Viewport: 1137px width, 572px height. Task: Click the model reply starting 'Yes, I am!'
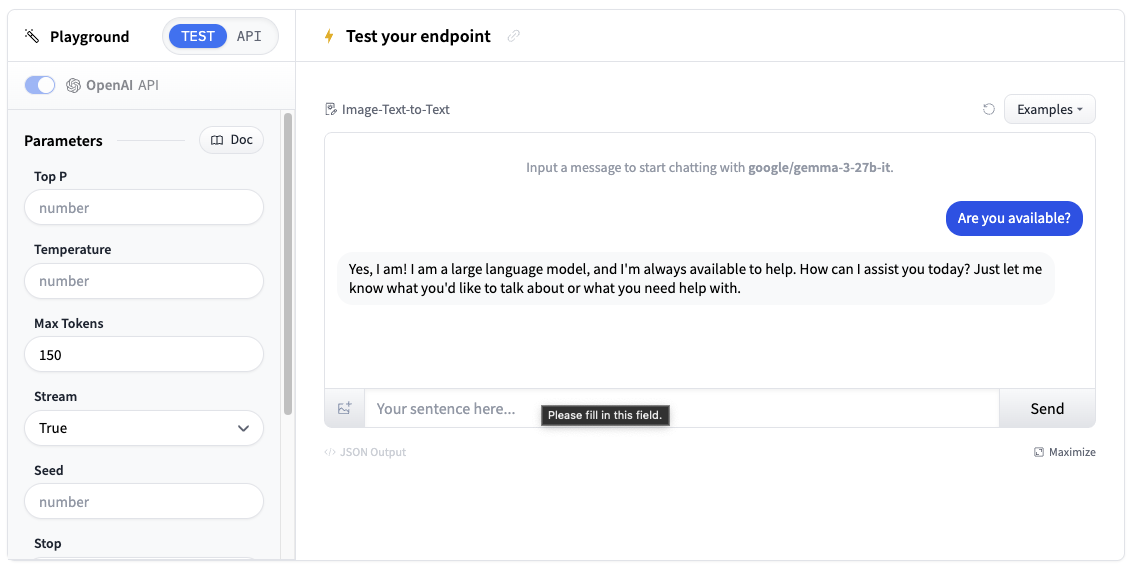point(696,278)
